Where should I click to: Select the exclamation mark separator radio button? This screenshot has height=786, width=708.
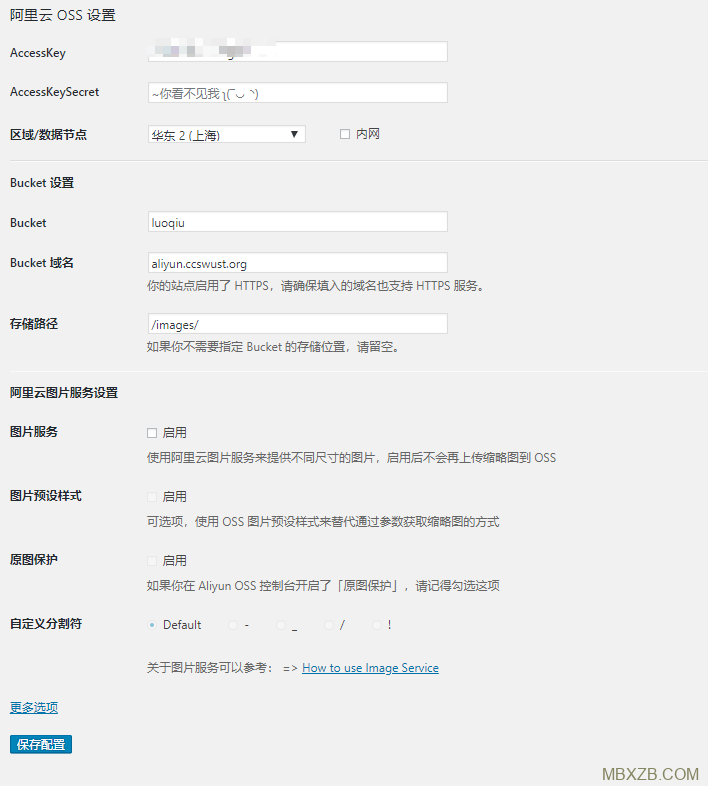coord(377,625)
